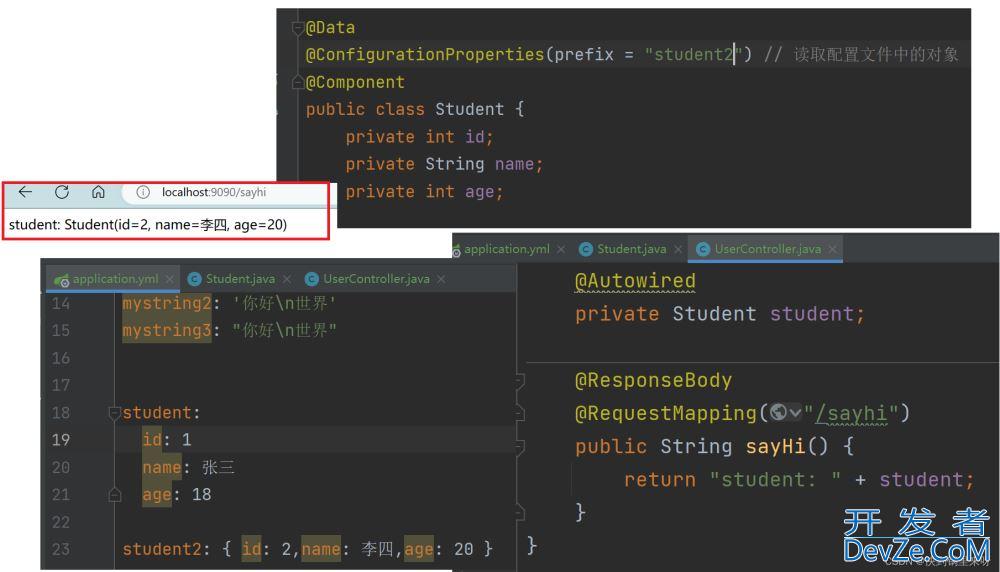Click fold marker beside @Component
This screenshot has width=1000, height=572.
297,82
